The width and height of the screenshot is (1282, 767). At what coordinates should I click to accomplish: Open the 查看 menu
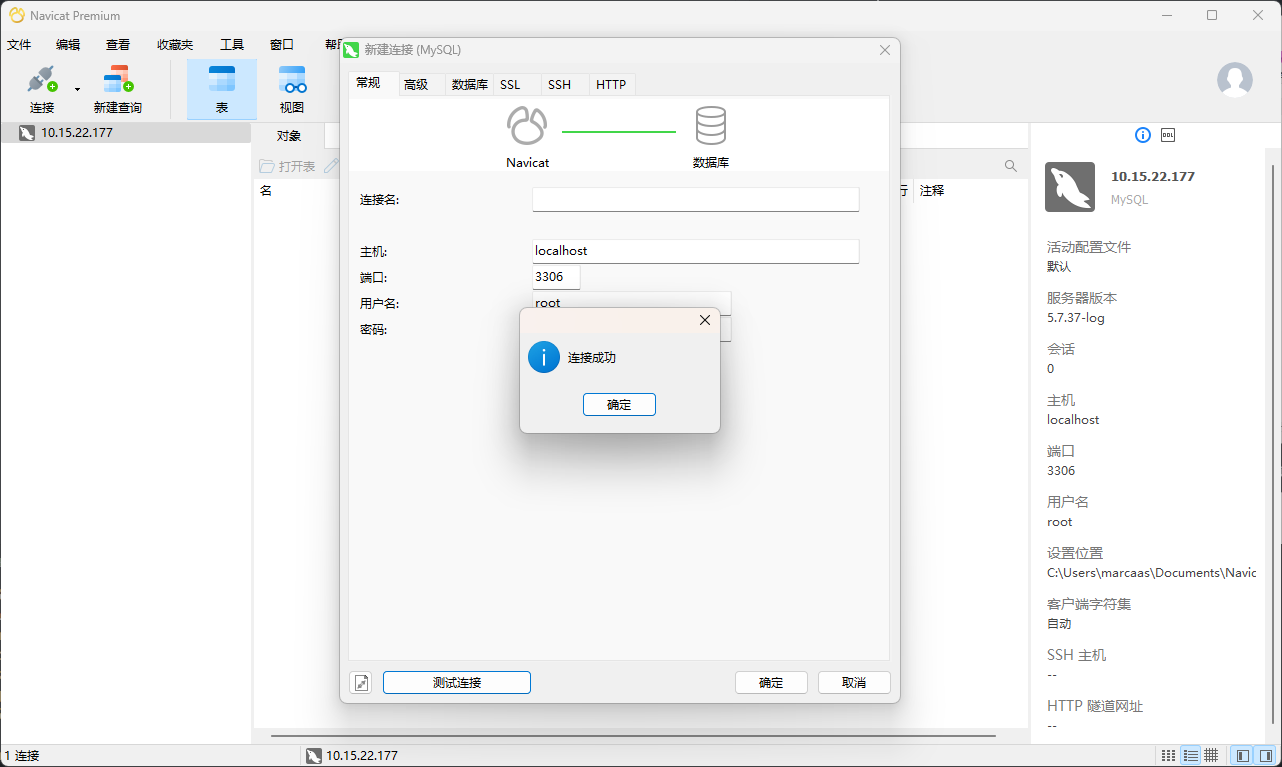click(118, 45)
